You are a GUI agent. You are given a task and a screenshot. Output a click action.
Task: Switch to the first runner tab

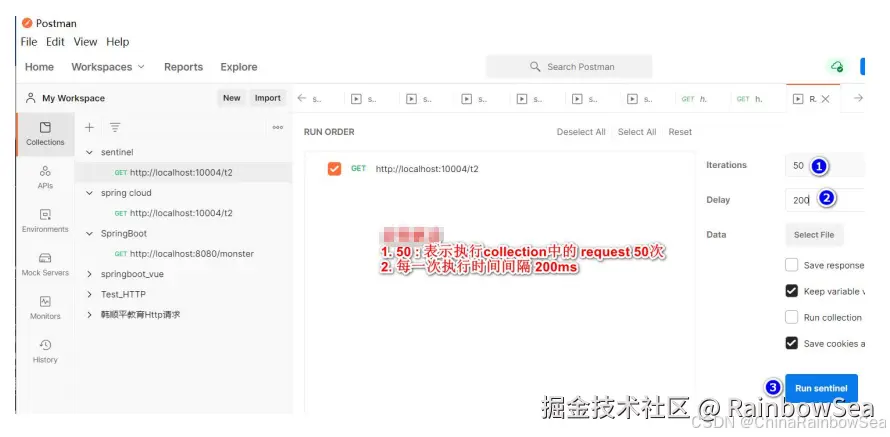coord(364,99)
